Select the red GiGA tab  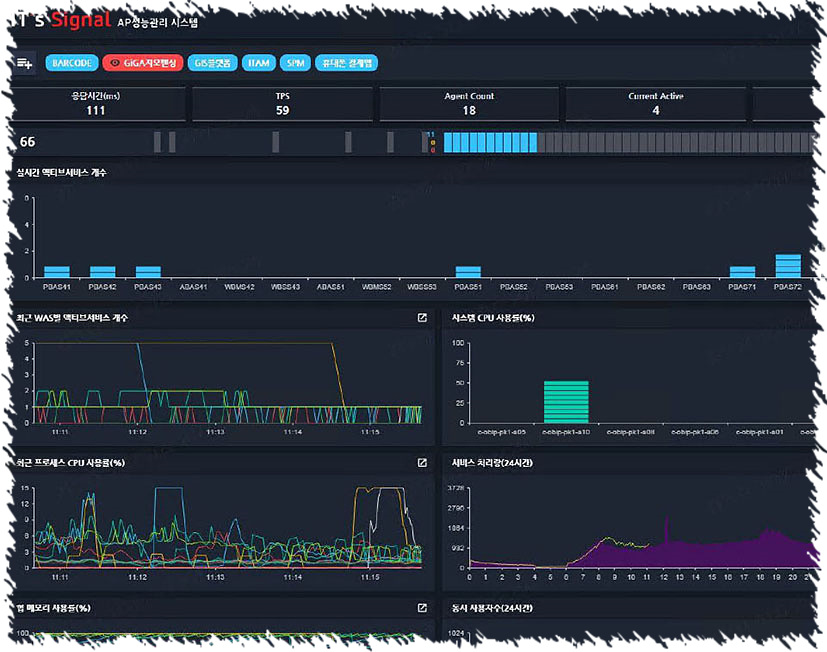[143, 63]
